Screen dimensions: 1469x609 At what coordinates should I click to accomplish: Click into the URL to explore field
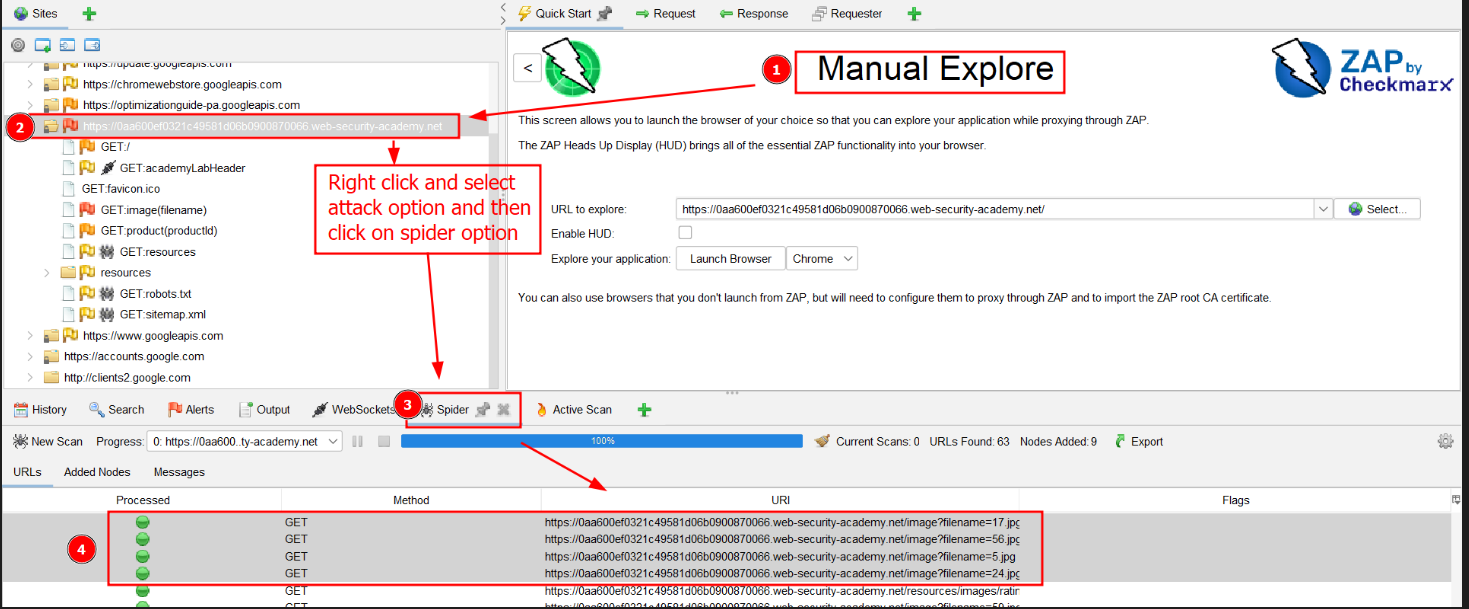[x=995, y=209]
